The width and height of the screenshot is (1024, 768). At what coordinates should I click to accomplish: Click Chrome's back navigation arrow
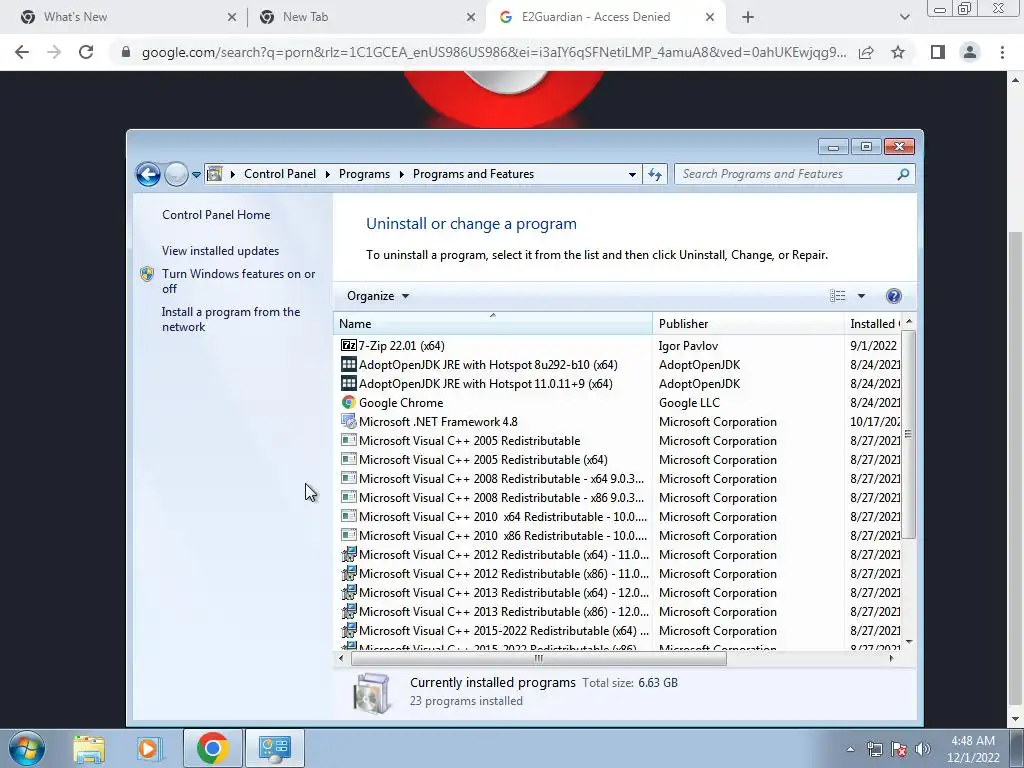point(22,52)
